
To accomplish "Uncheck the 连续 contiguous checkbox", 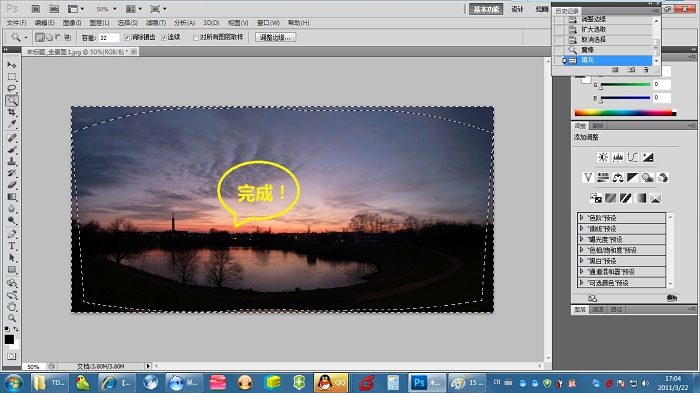I will click(163, 38).
